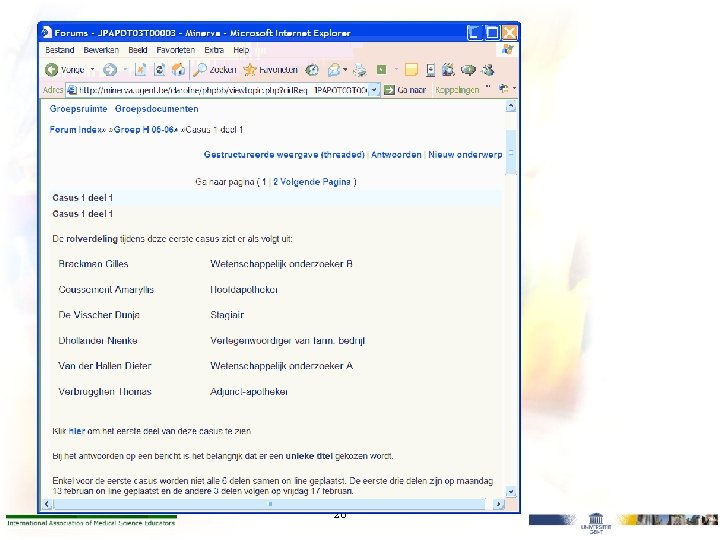Click the Ga naar button

[x=405, y=90]
